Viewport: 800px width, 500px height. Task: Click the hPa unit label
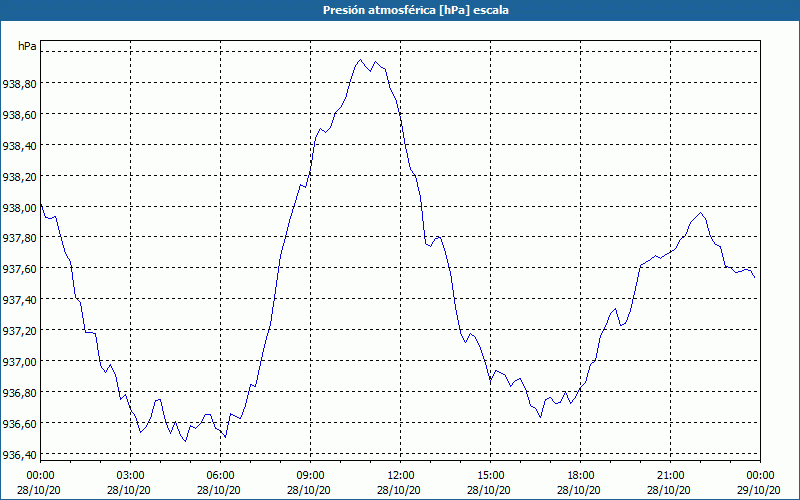(27, 46)
